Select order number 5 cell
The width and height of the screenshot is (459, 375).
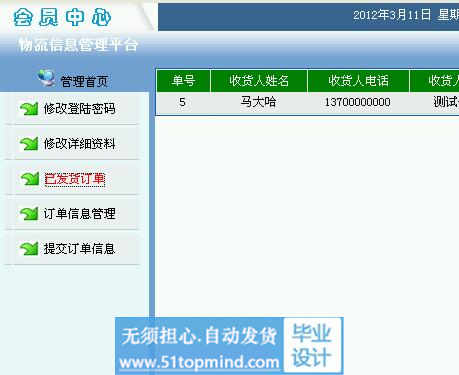pyautogui.click(x=182, y=102)
